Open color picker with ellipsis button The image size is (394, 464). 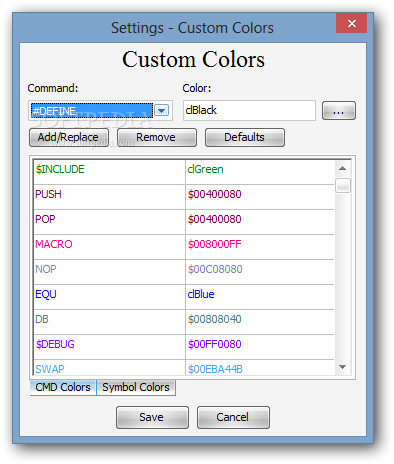click(339, 111)
